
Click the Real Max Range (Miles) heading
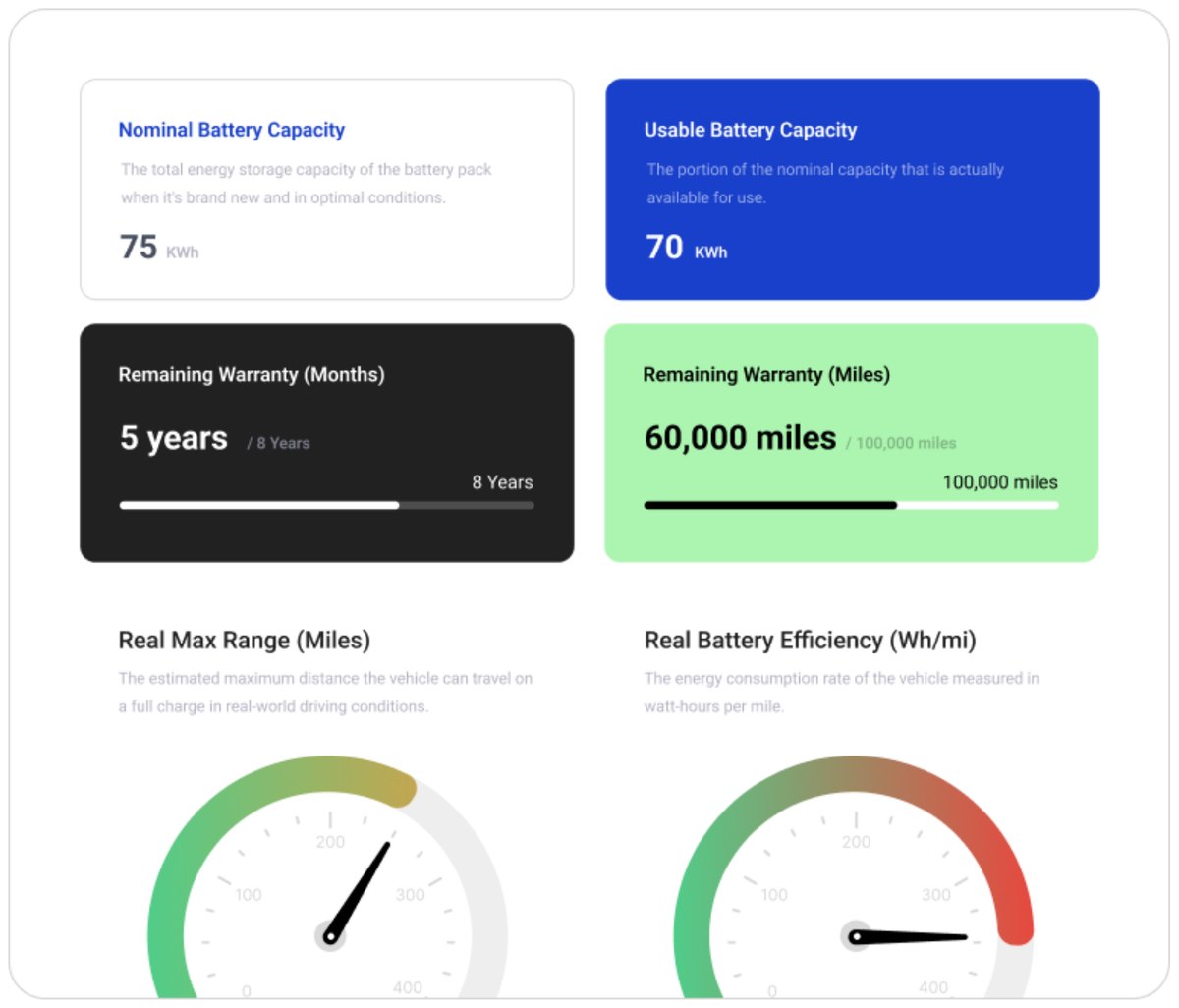(245, 641)
